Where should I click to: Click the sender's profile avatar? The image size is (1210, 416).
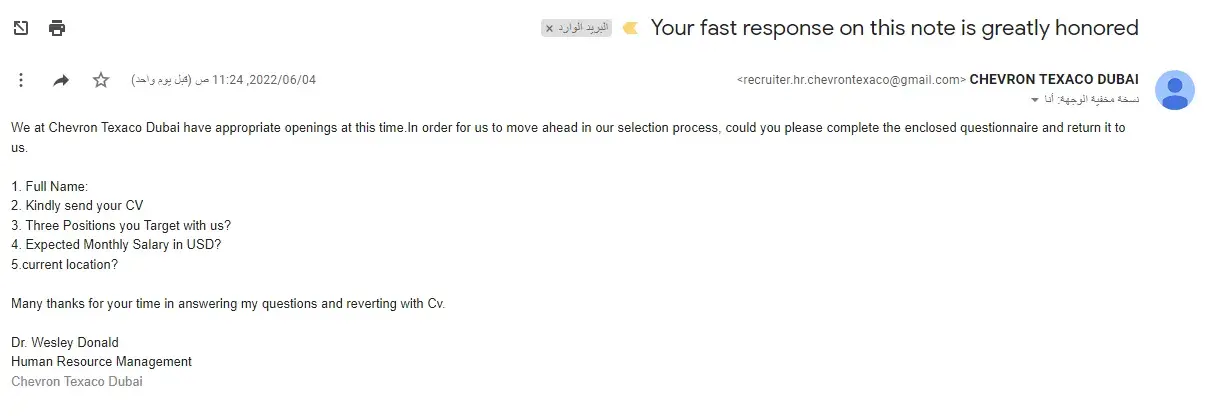point(1174,90)
